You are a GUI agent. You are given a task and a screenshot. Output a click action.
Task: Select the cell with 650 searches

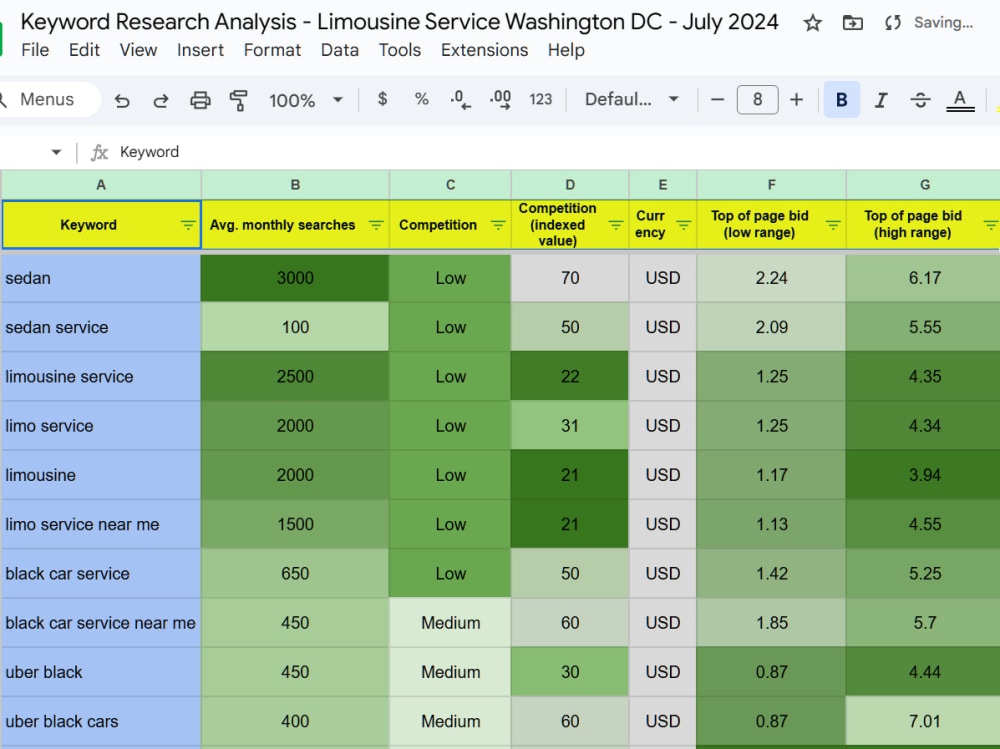click(295, 574)
